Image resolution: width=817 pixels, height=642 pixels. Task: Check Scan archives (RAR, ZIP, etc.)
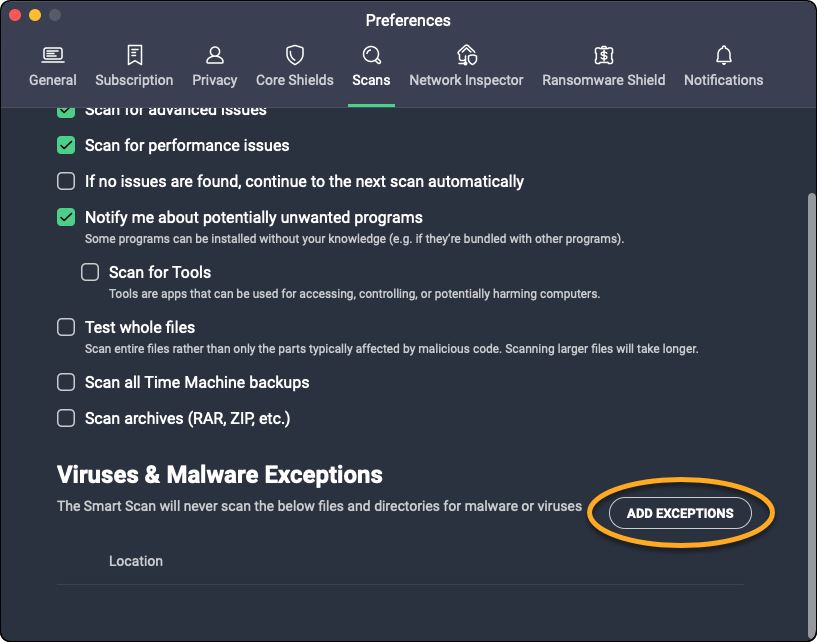pyautogui.click(x=66, y=418)
